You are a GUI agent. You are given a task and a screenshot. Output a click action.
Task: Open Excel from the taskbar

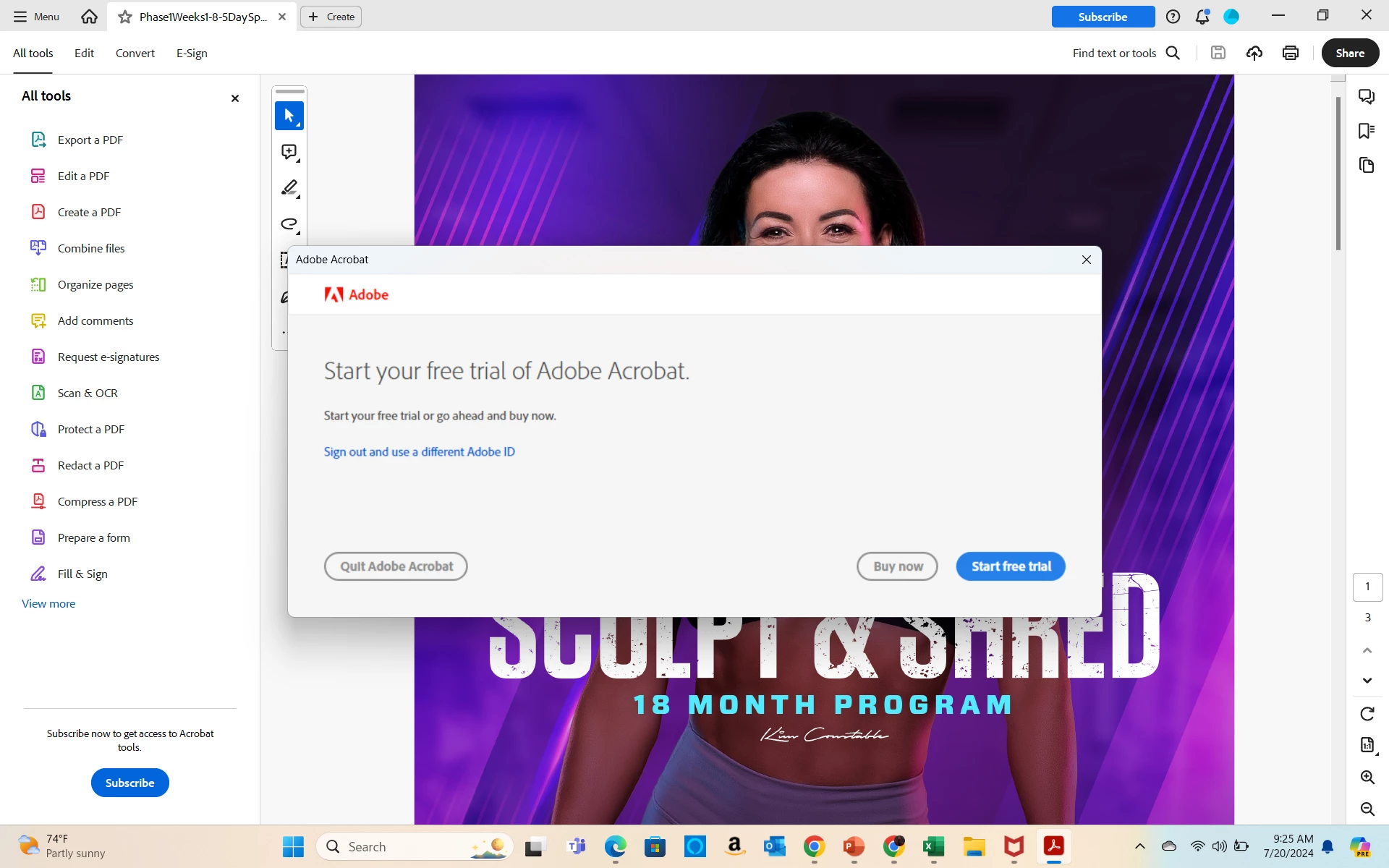(x=933, y=846)
